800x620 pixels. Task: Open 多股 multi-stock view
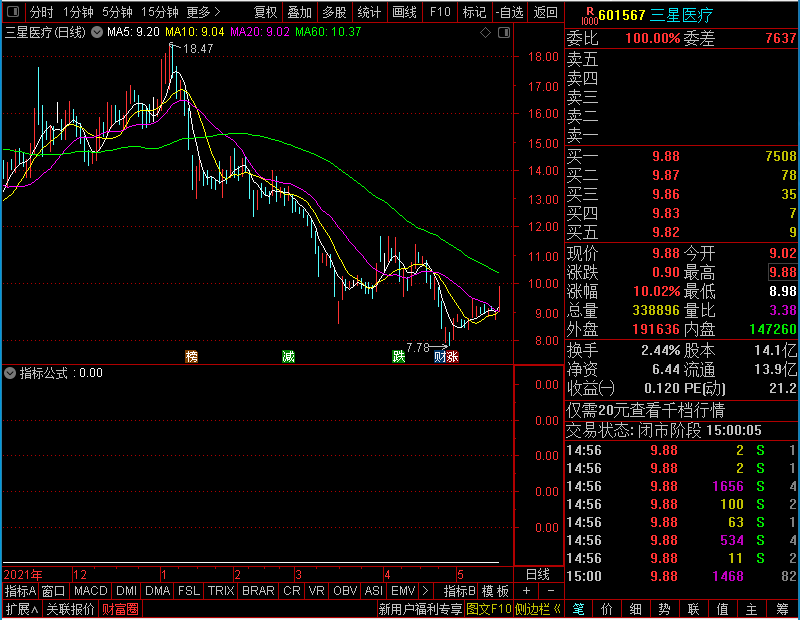coord(334,12)
